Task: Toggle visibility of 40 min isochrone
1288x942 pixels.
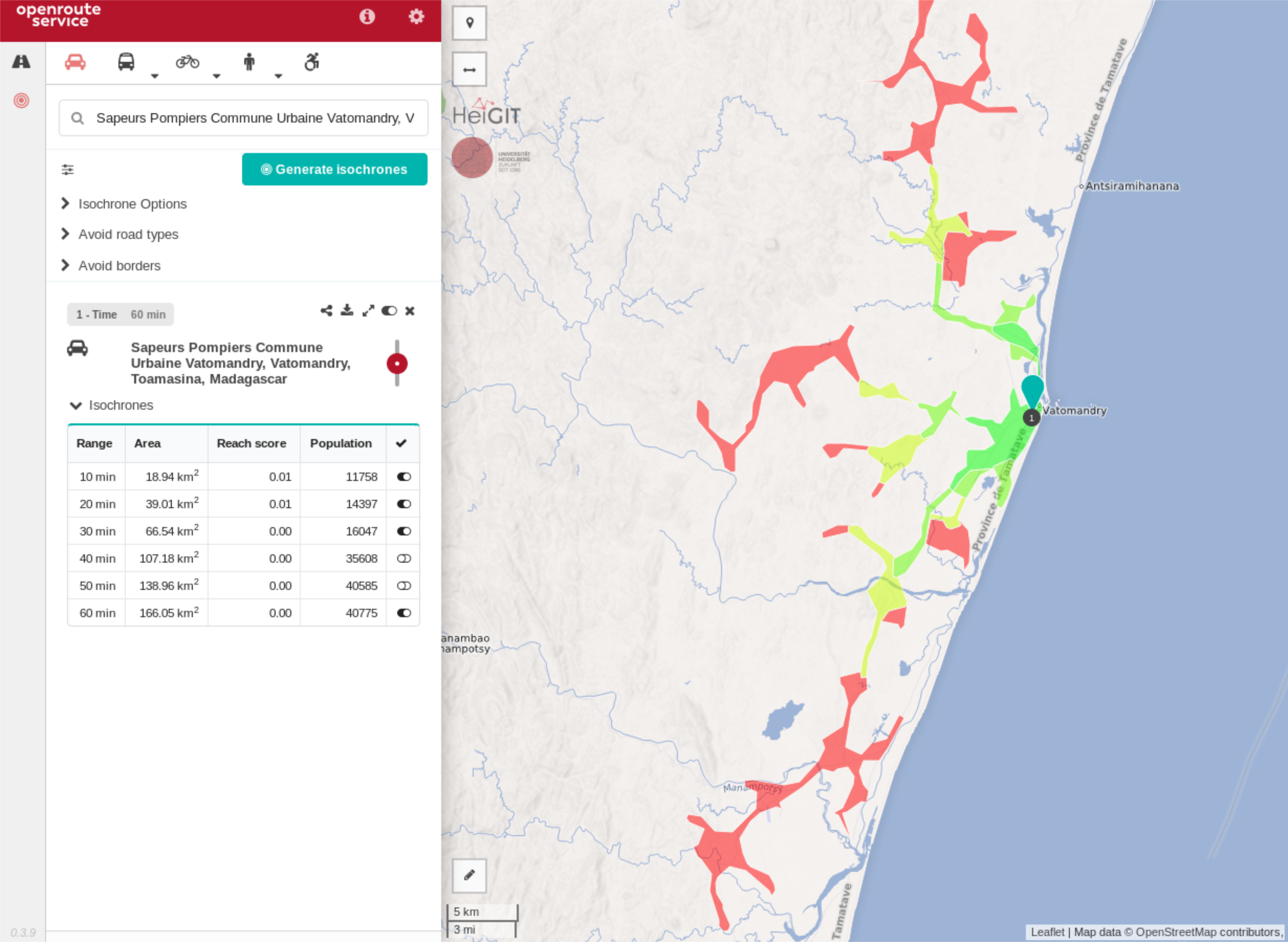Action: click(404, 558)
